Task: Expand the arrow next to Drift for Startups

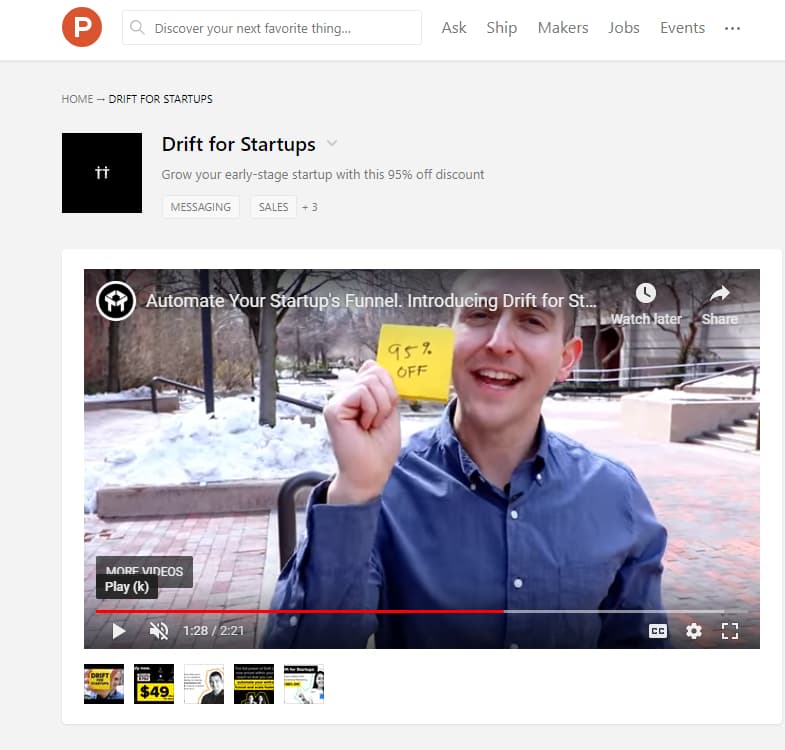Action: pos(332,144)
